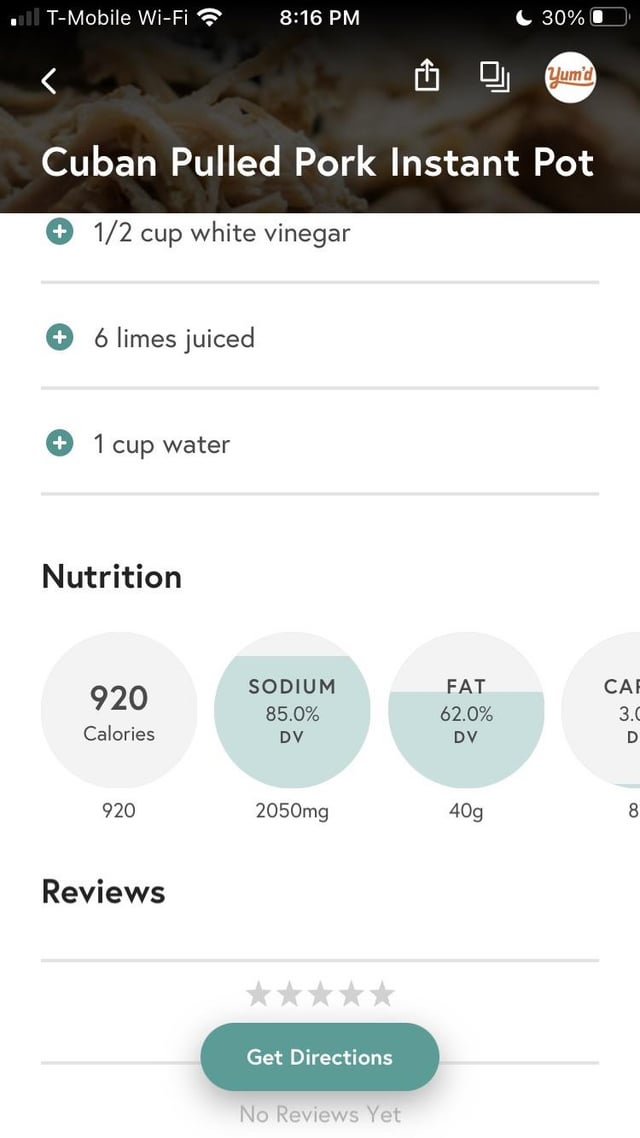This screenshot has height=1138, width=640.
Task: Tap the 1/2 cup white vinegar text
Action: [222, 233]
